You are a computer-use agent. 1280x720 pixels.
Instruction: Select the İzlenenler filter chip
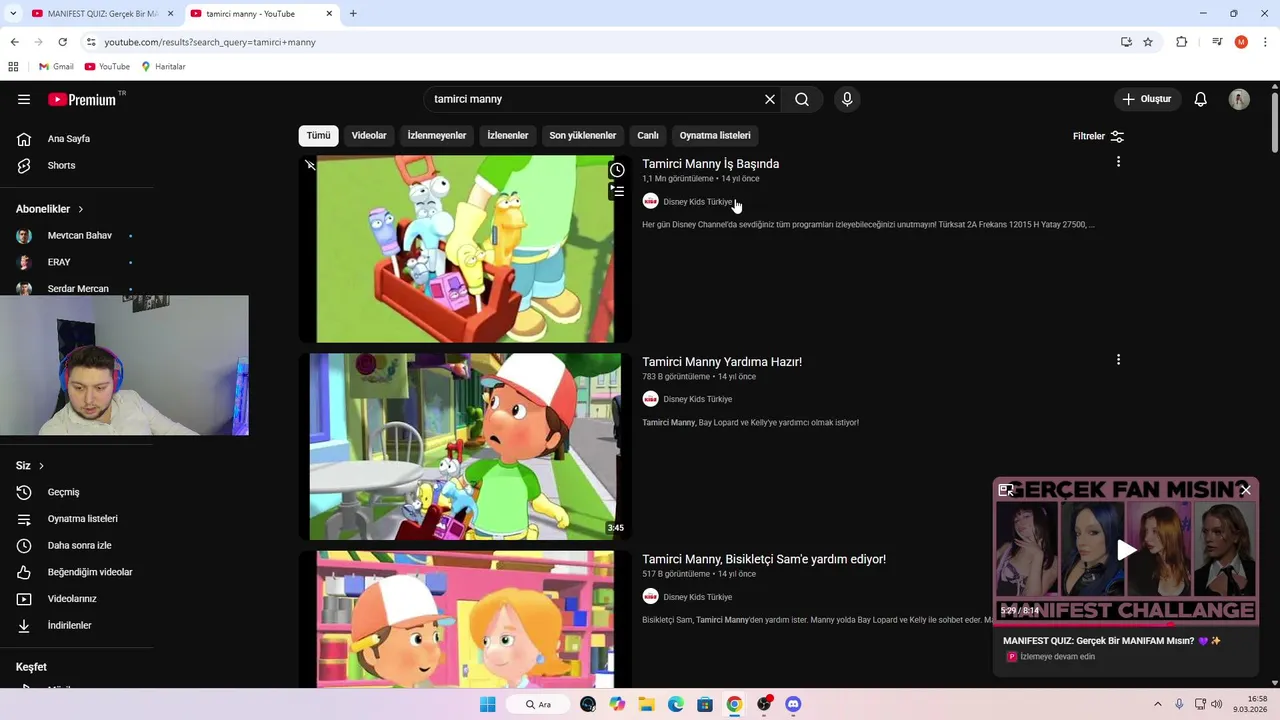[x=508, y=136]
